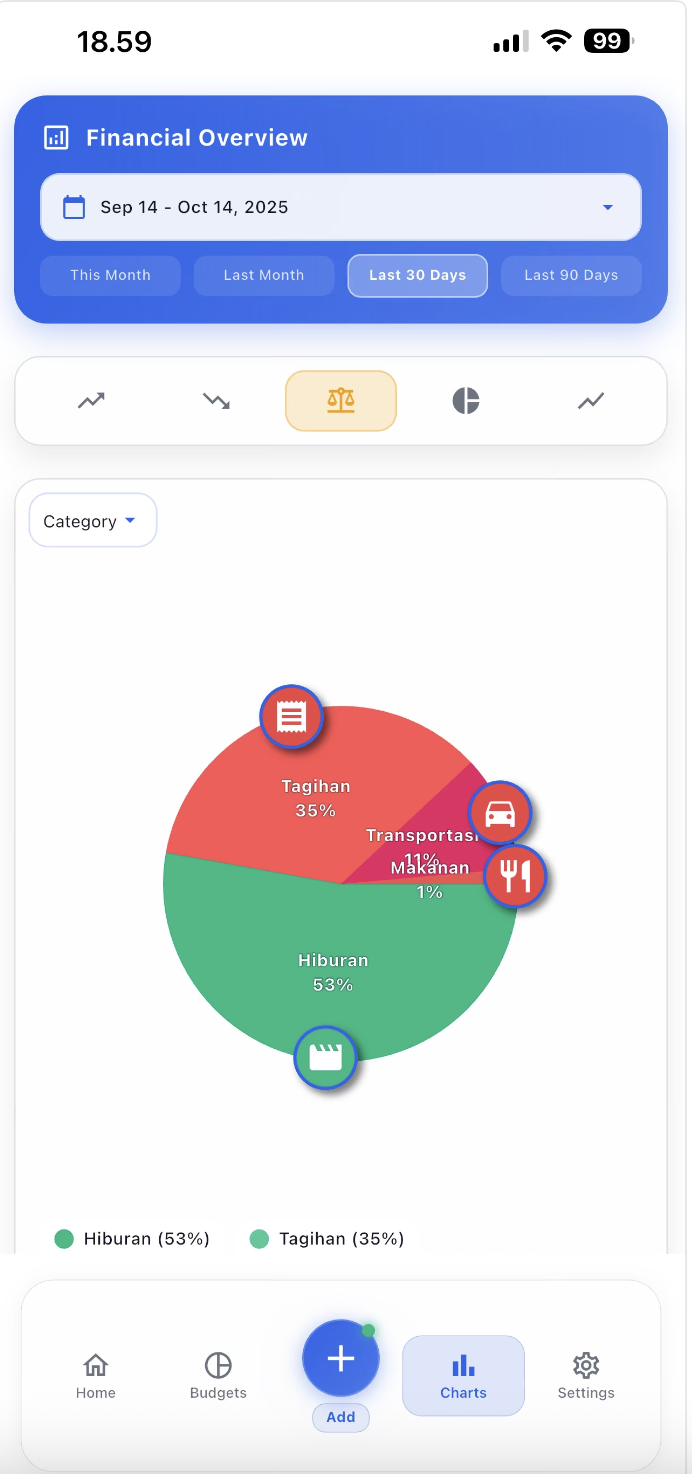Screen dimensions: 692x1474
Task: Go to the Budgets tab
Action: click(x=217, y=1374)
